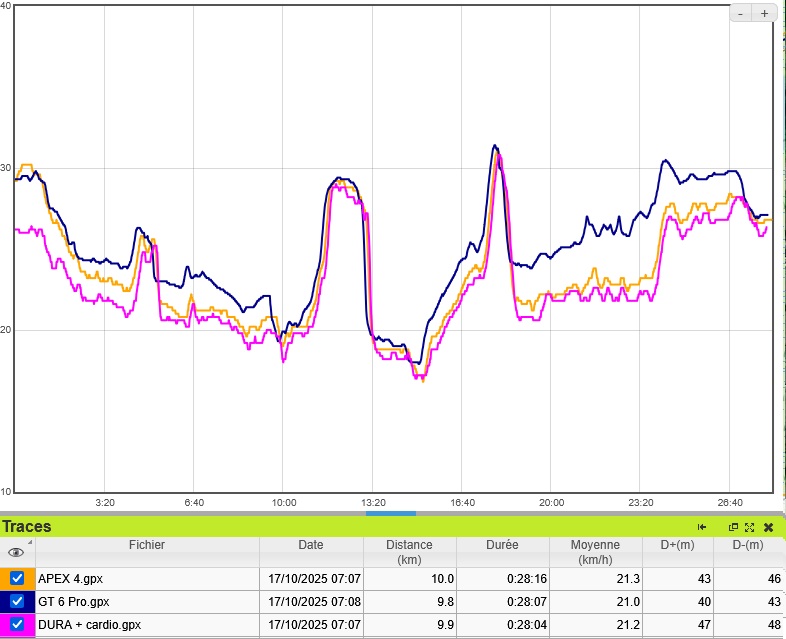Viewport: 786px width, 639px height.
Task: Click the fullscreen expand icon in Traces header
Action: pos(749,527)
